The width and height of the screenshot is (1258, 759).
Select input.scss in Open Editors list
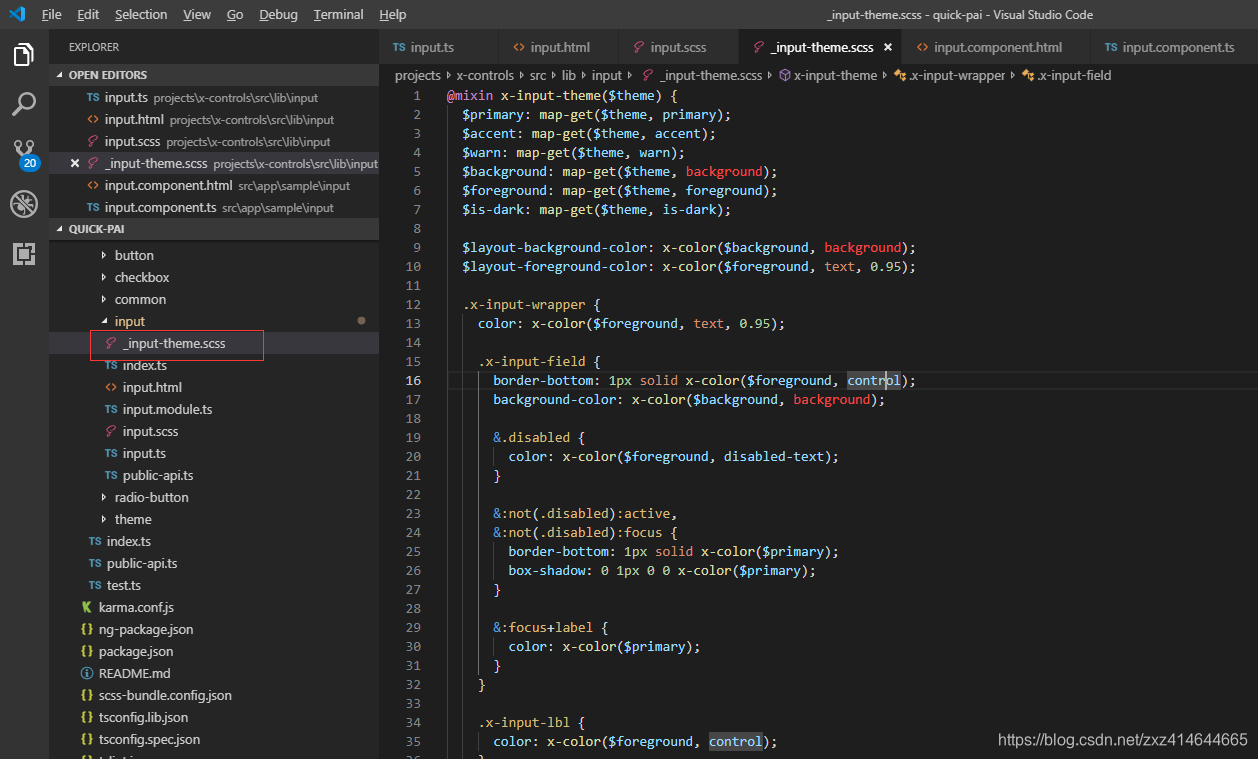[x=214, y=141]
